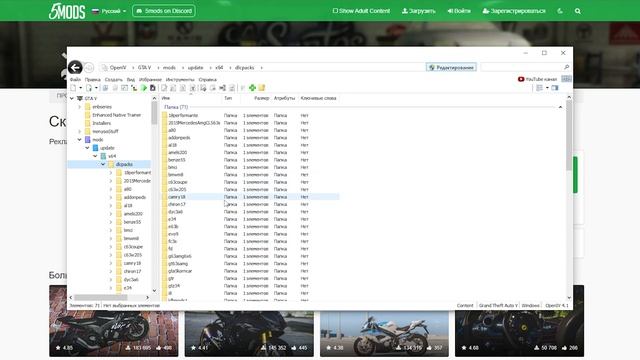This screenshot has width=640, height=360.
Task: Click the first blank-page New icon in toolbar
Action: (x=73, y=88)
